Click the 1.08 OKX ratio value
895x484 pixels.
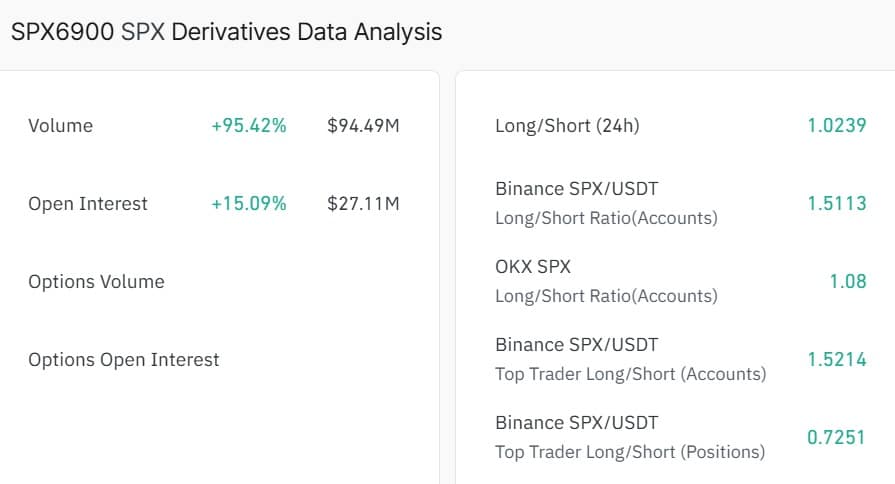848,282
